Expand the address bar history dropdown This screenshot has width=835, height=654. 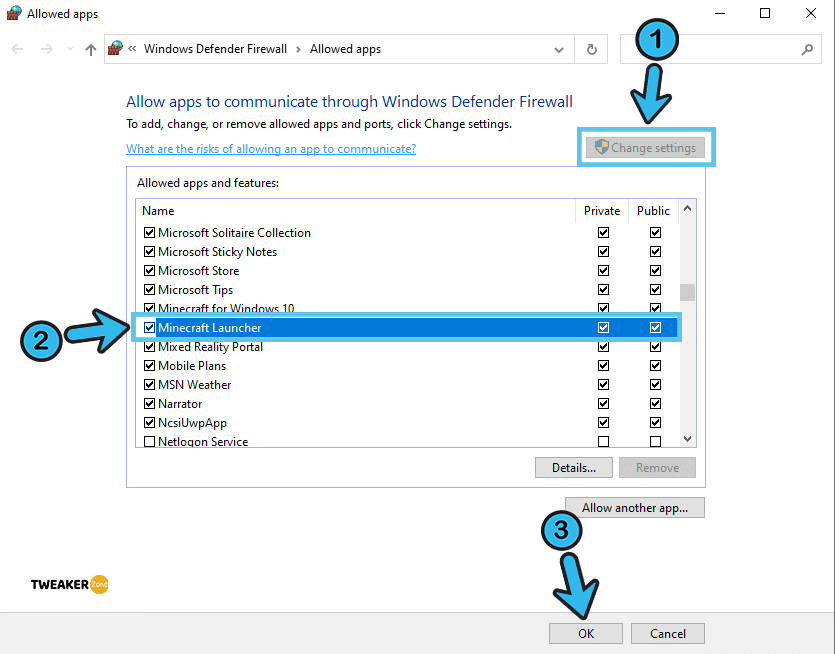(x=559, y=50)
